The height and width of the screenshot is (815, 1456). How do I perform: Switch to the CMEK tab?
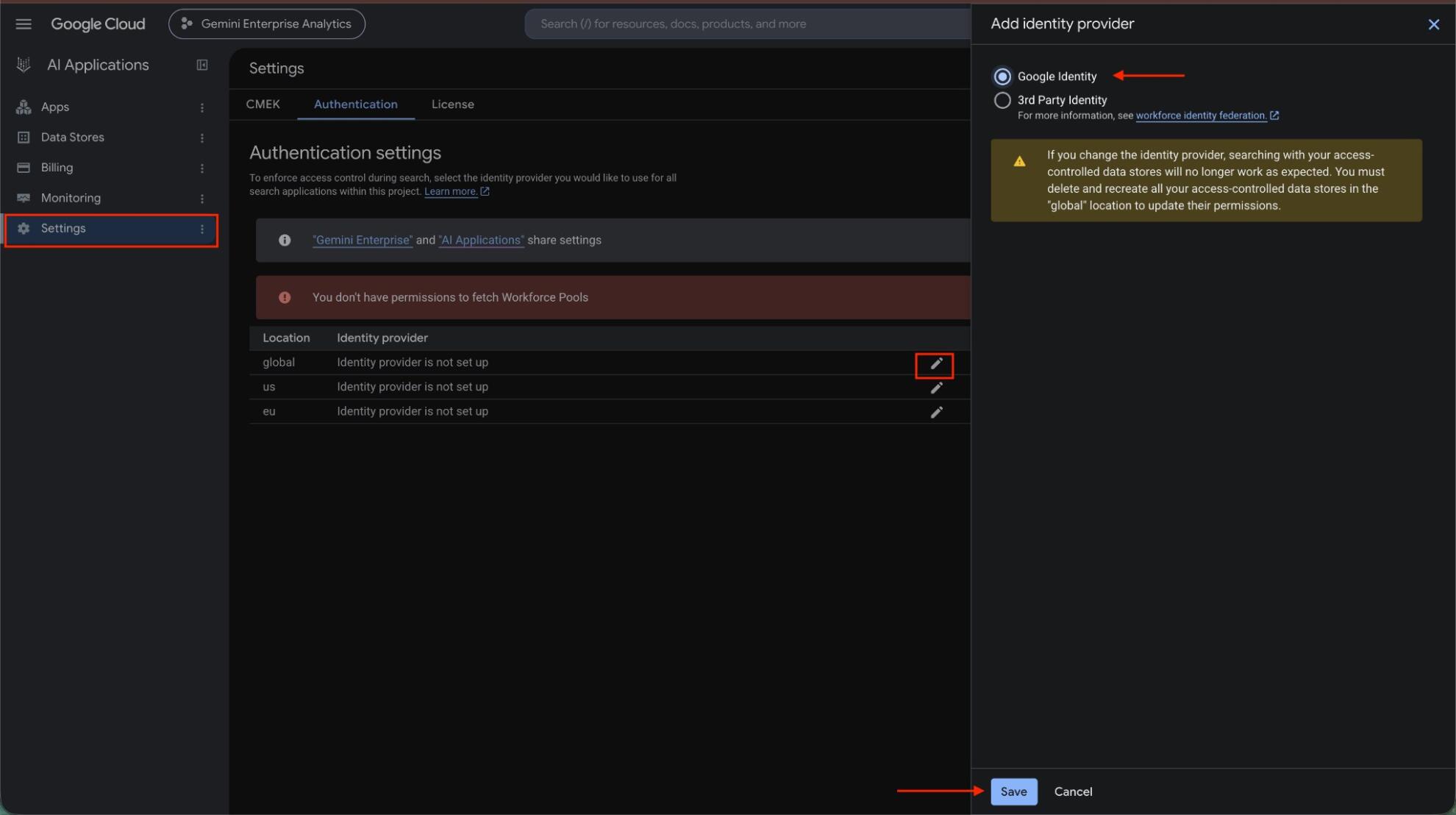pos(263,104)
